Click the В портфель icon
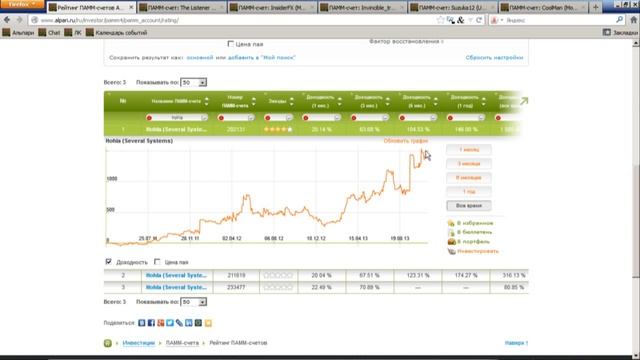This screenshot has width=640, height=360. coord(451,242)
